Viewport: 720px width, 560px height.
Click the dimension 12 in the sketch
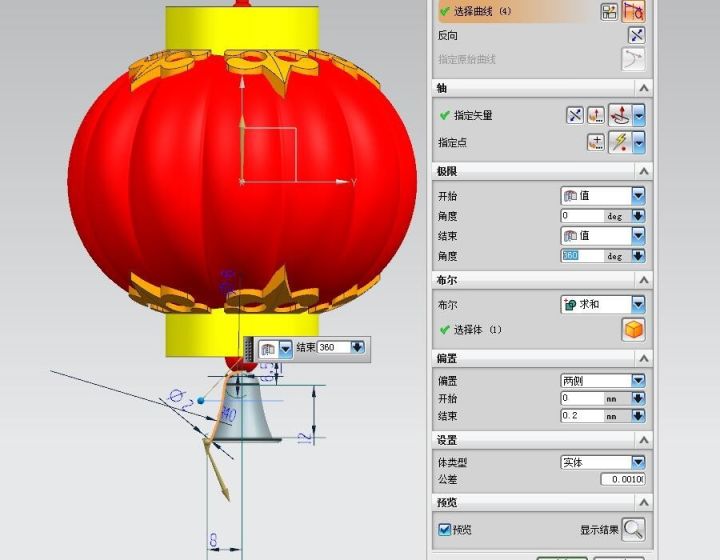point(305,437)
